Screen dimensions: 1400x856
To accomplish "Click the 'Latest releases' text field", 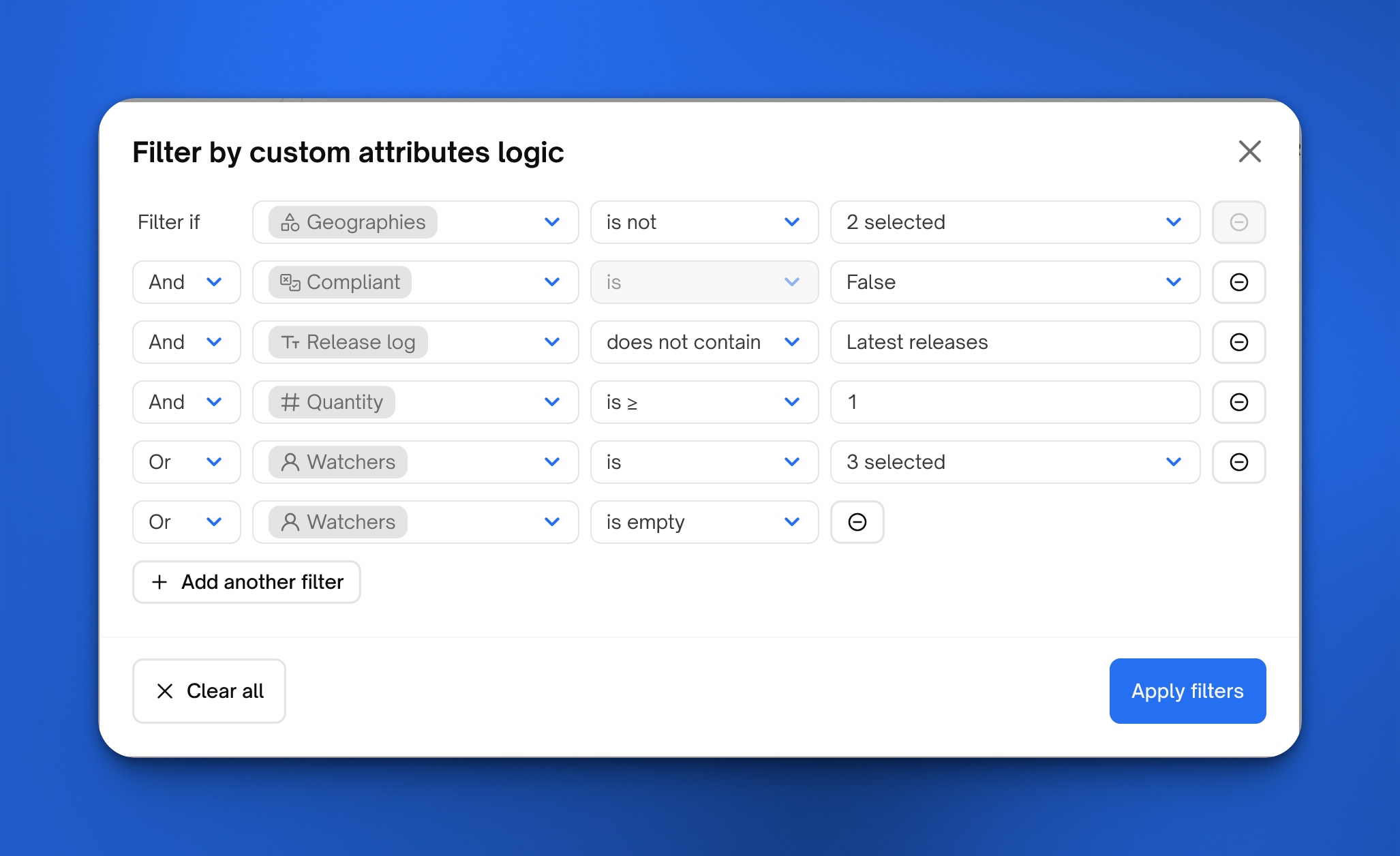I will coord(1014,342).
